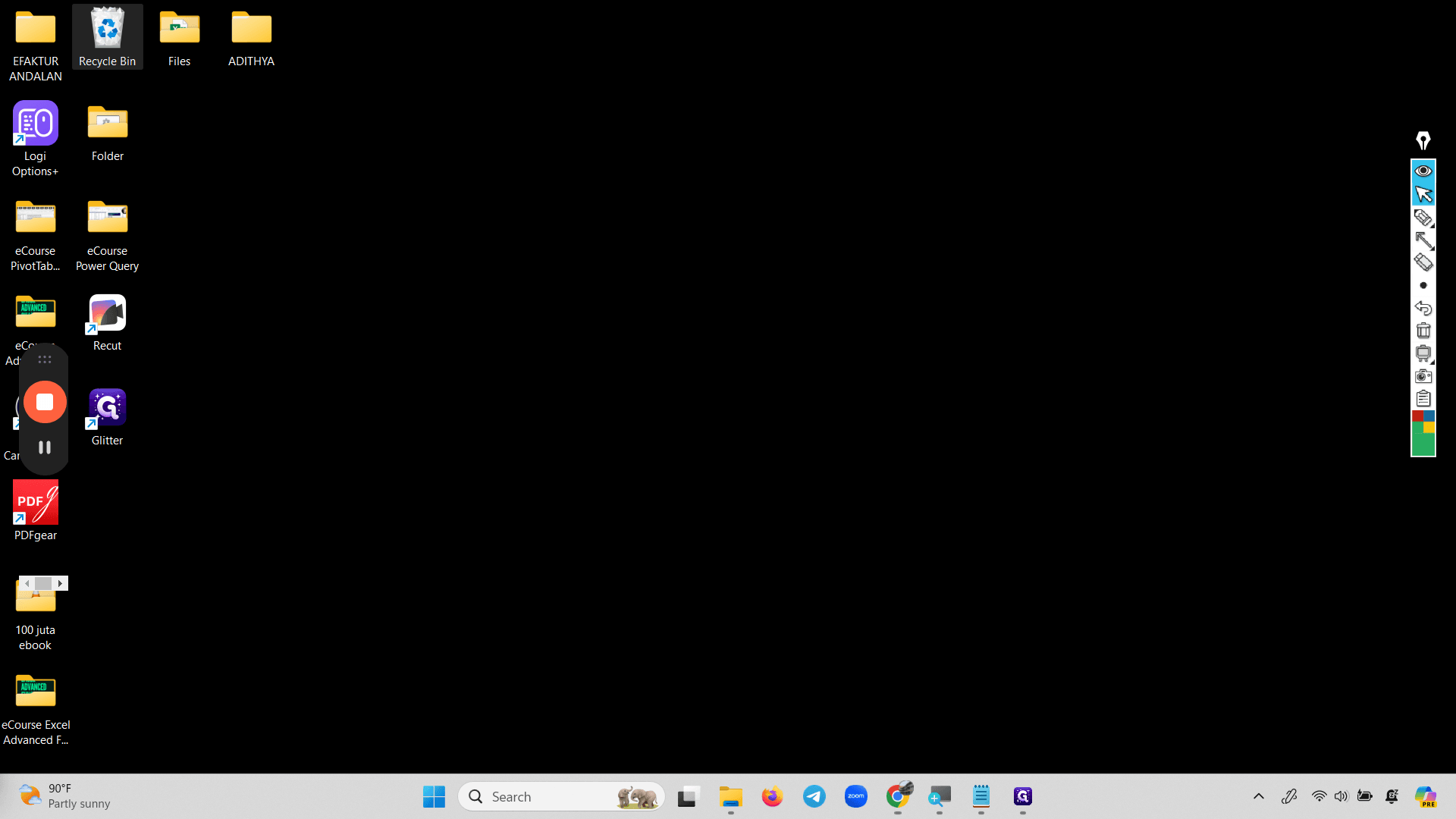Select the 100 juta ebook folder

36,614
